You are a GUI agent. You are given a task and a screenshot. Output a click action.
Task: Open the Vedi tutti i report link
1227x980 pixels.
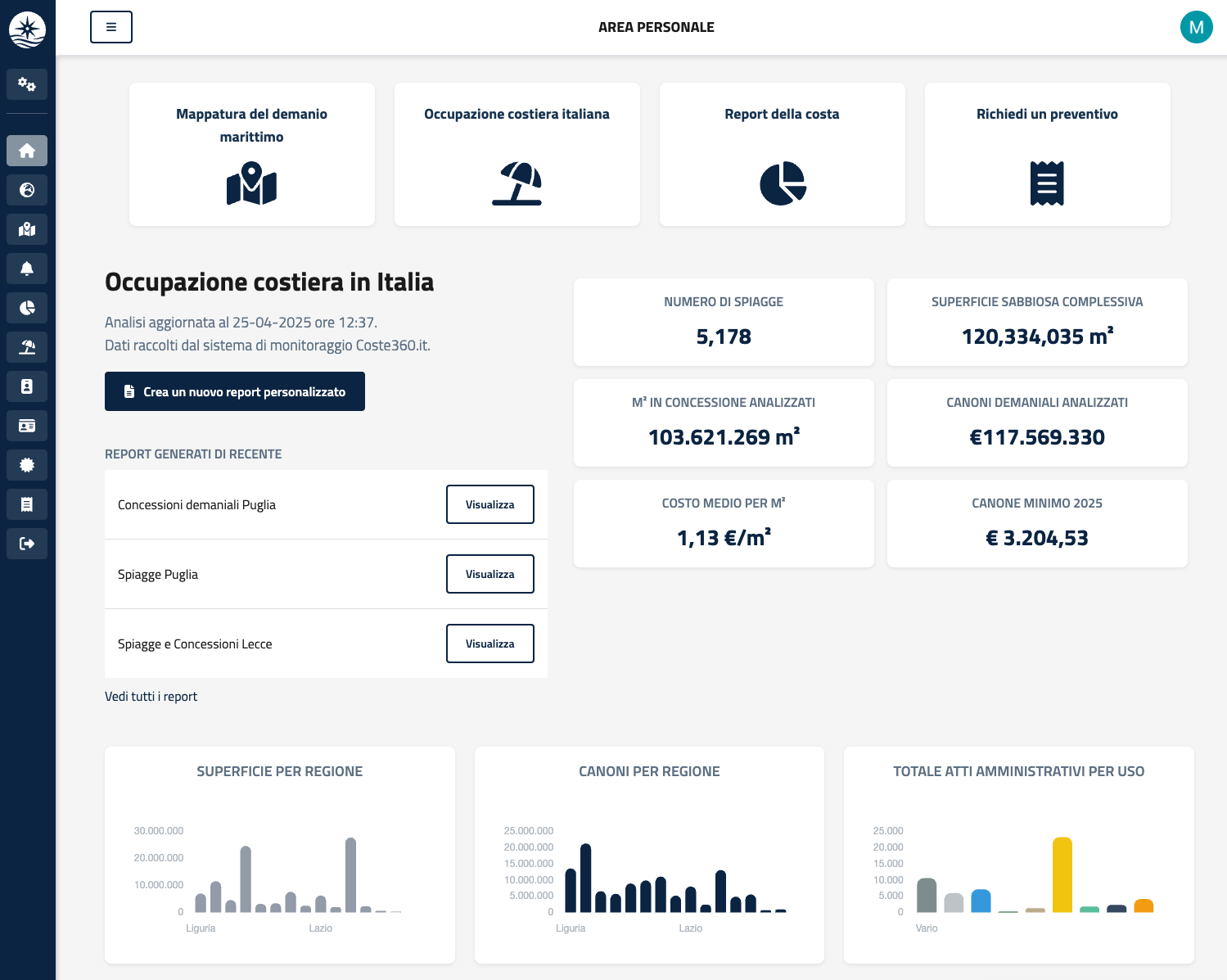[151, 697]
